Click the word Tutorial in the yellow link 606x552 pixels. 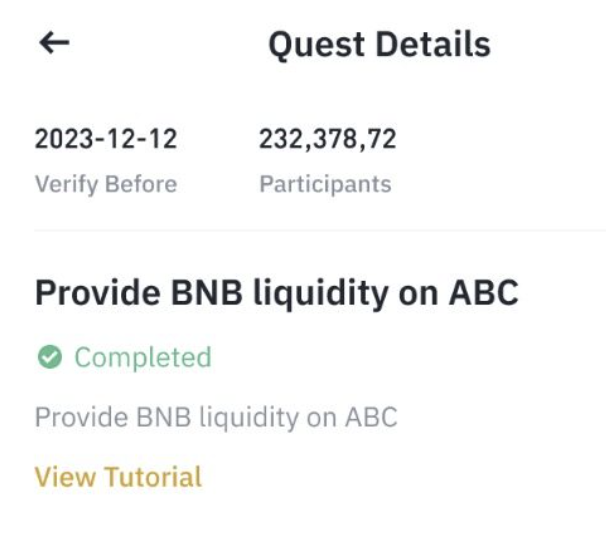click(153, 477)
